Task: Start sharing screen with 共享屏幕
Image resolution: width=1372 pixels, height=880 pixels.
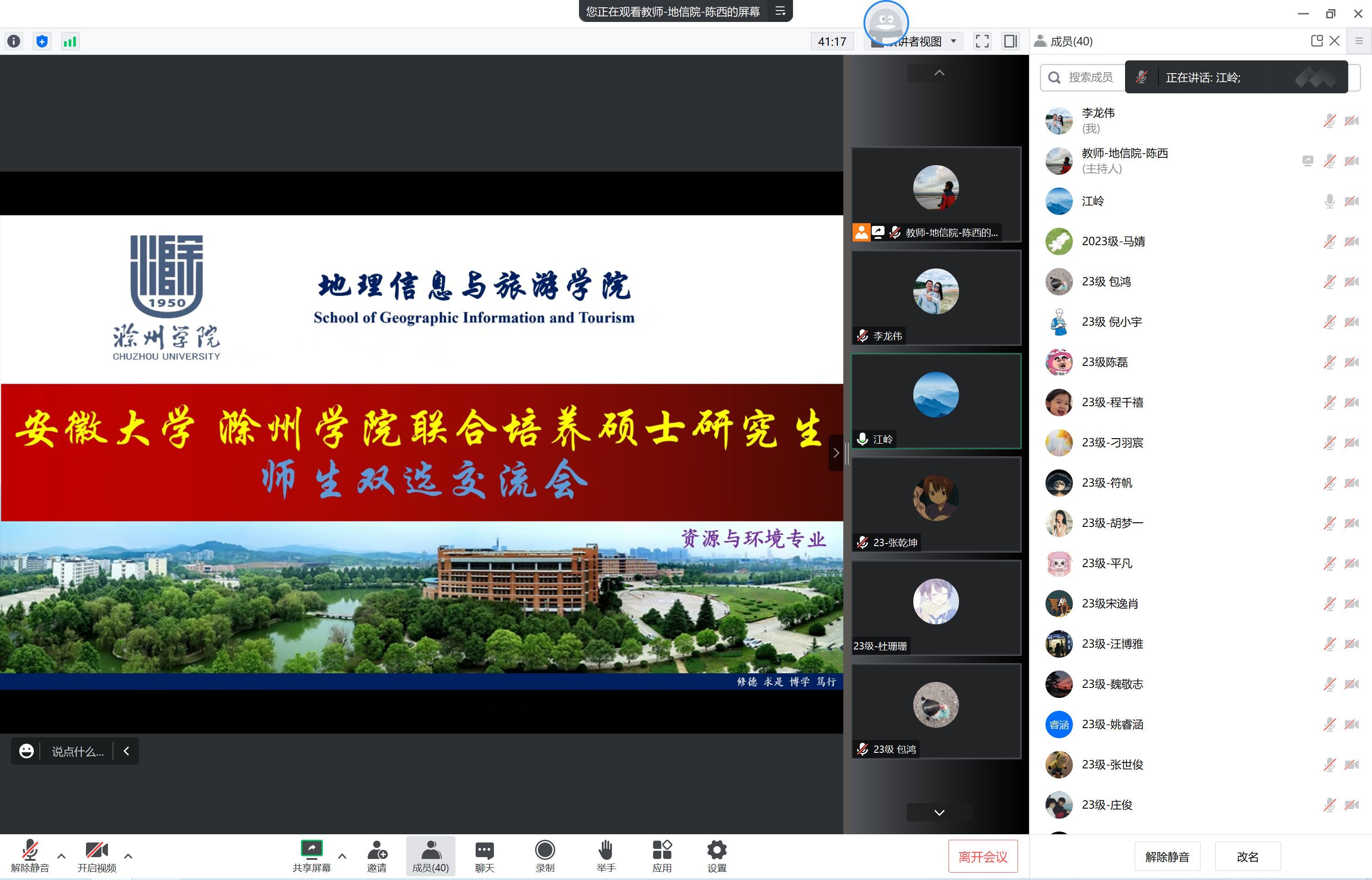Action: (311, 856)
